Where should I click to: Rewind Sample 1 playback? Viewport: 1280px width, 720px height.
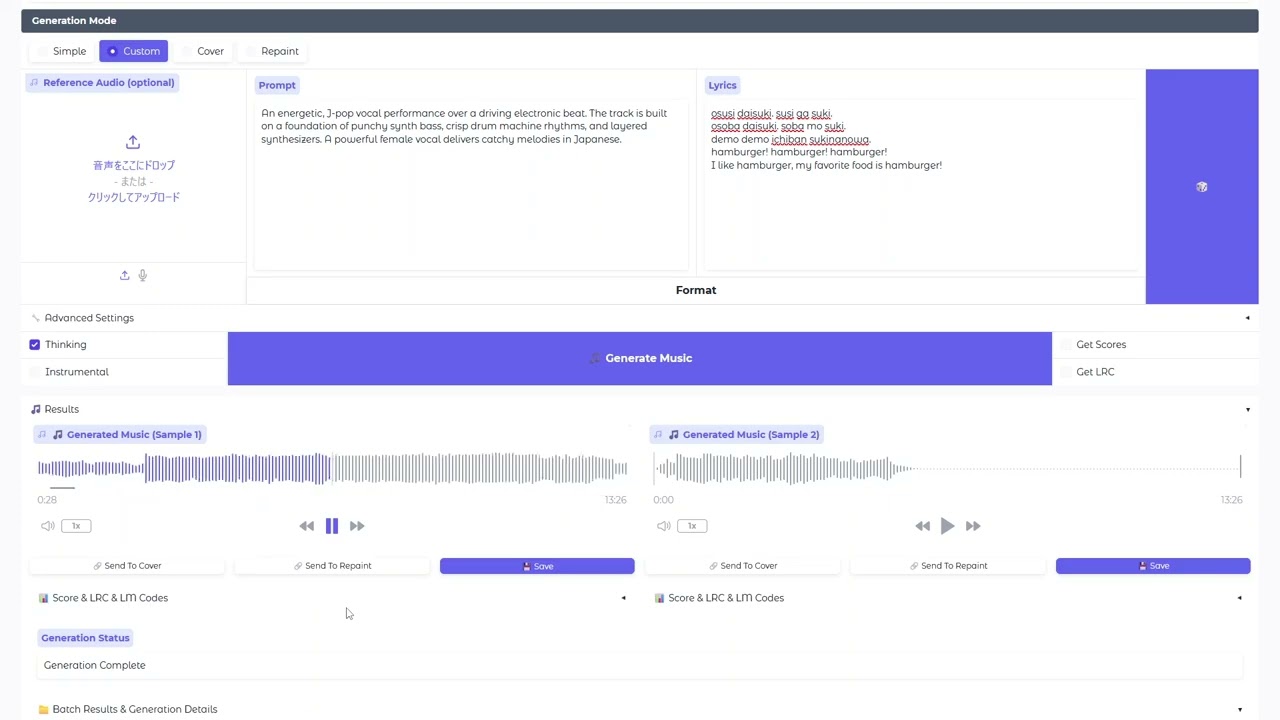point(307,526)
